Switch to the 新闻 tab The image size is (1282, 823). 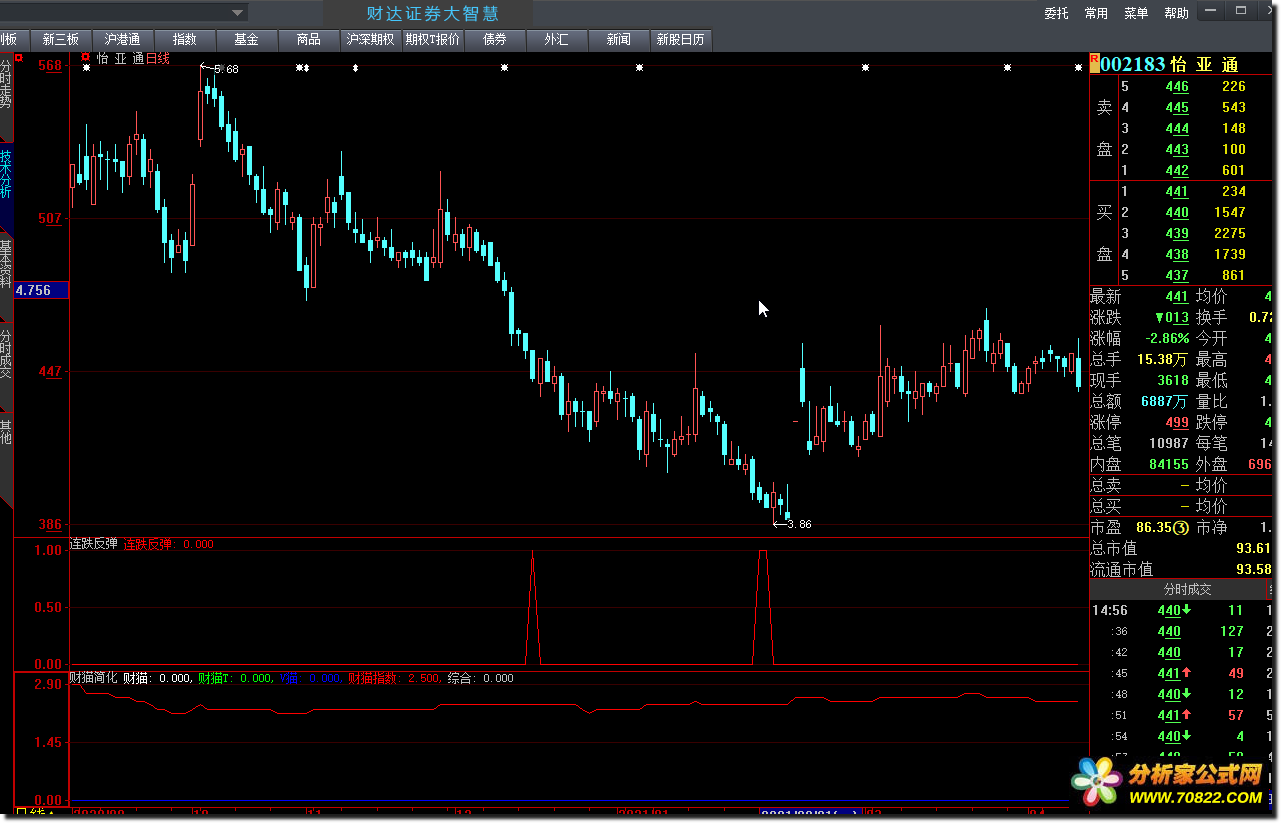click(618, 40)
